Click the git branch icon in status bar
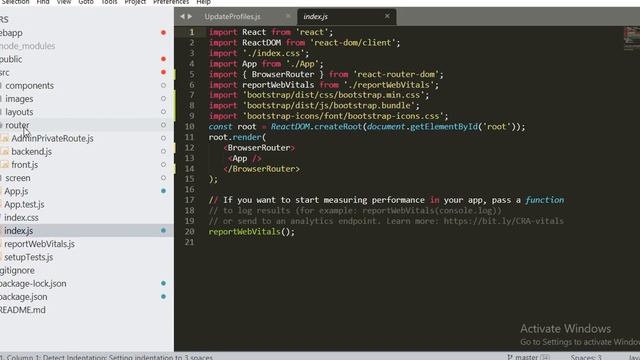640x360 pixels. (510, 357)
